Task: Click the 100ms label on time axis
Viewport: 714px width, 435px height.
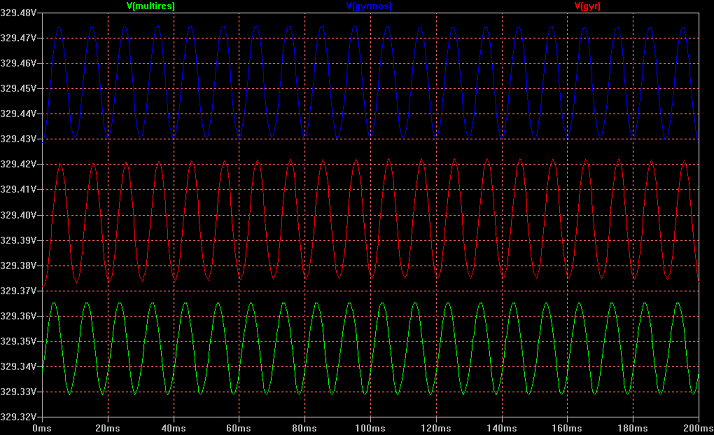Action: (x=370, y=427)
